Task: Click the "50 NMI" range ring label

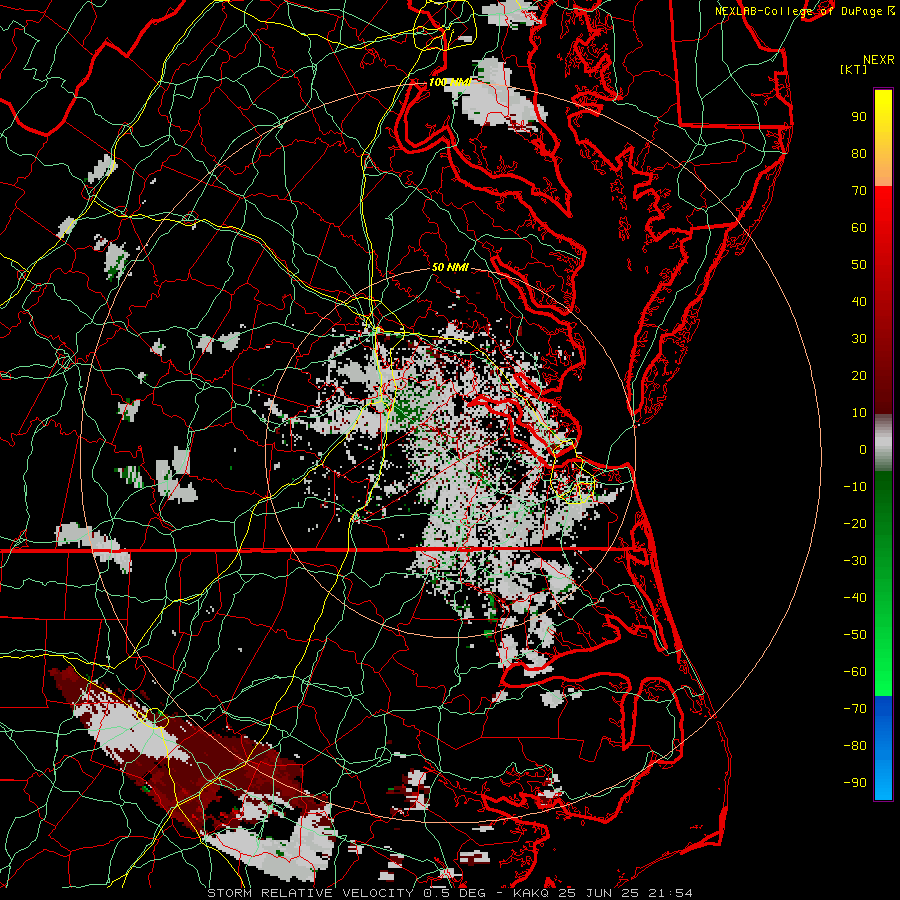Action: [449, 267]
